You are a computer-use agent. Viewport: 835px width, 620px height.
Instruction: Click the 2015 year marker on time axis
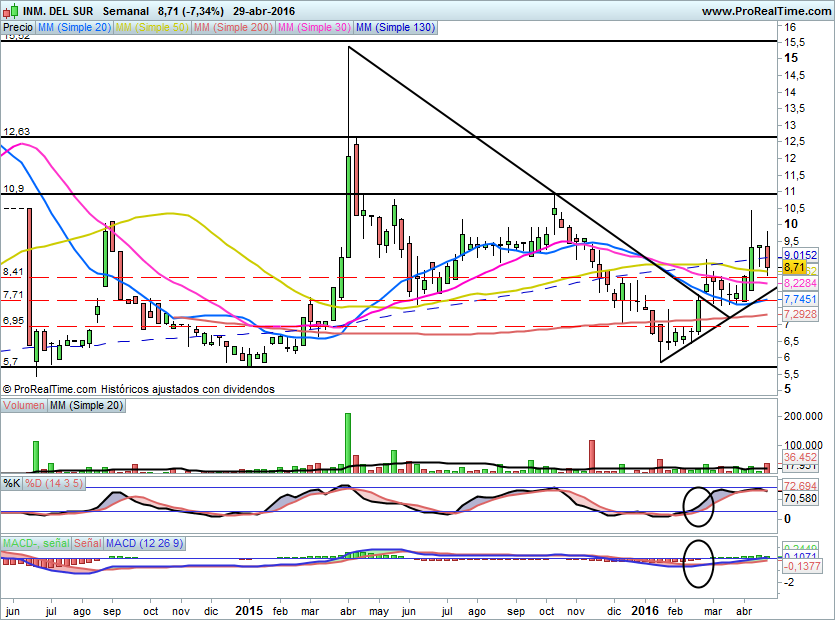click(249, 611)
